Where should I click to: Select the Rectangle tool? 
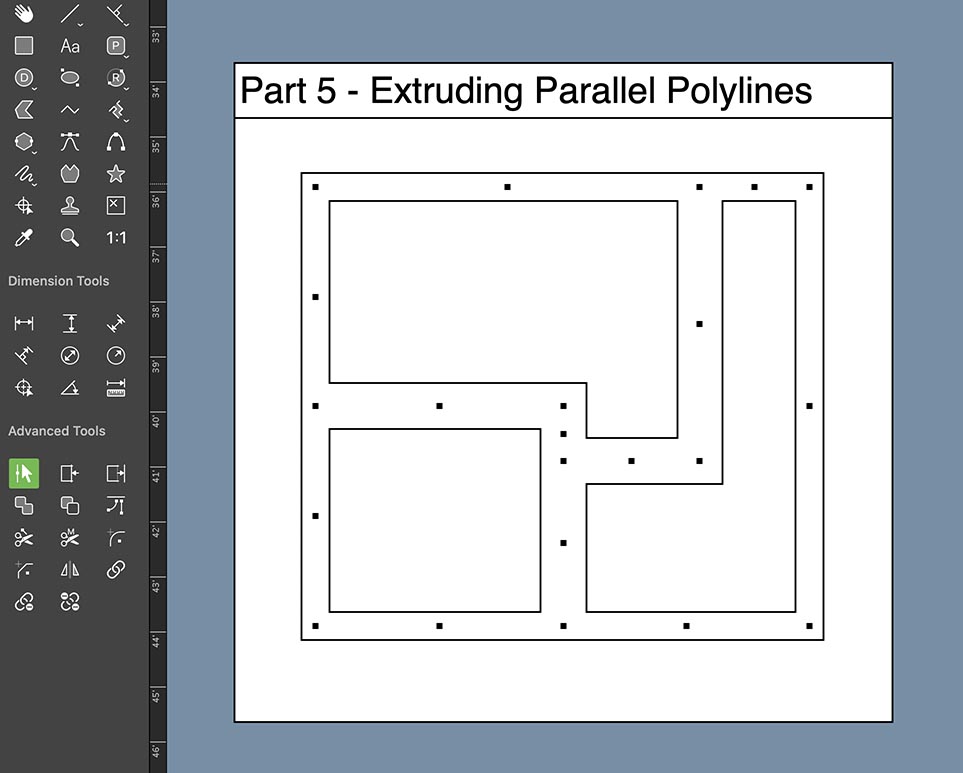[23, 46]
